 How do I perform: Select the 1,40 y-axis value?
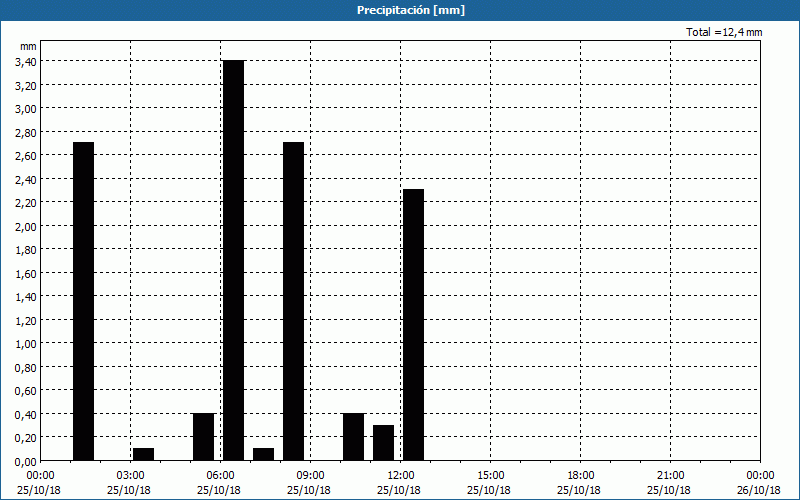26,297
